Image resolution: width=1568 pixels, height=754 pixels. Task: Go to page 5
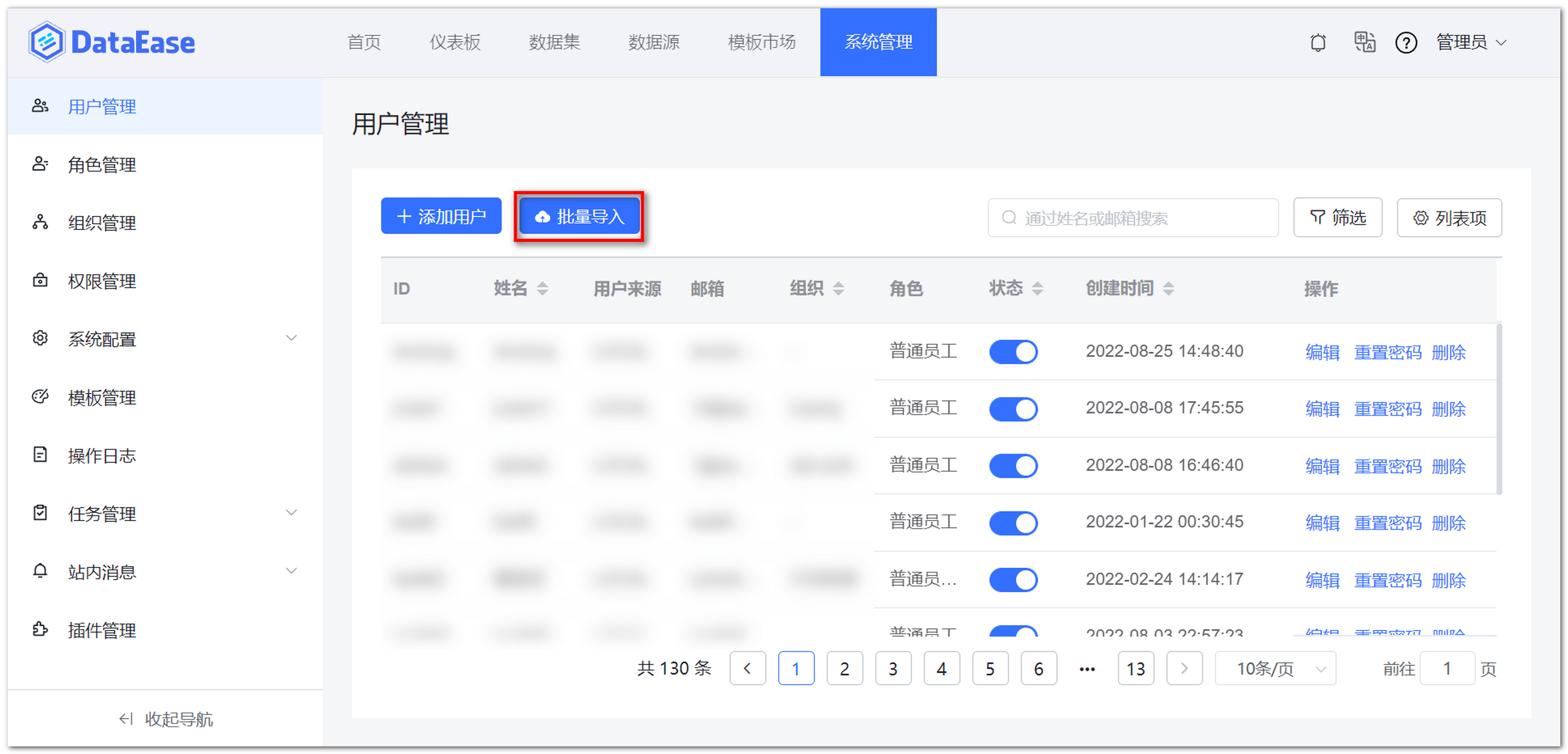[990, 668]
